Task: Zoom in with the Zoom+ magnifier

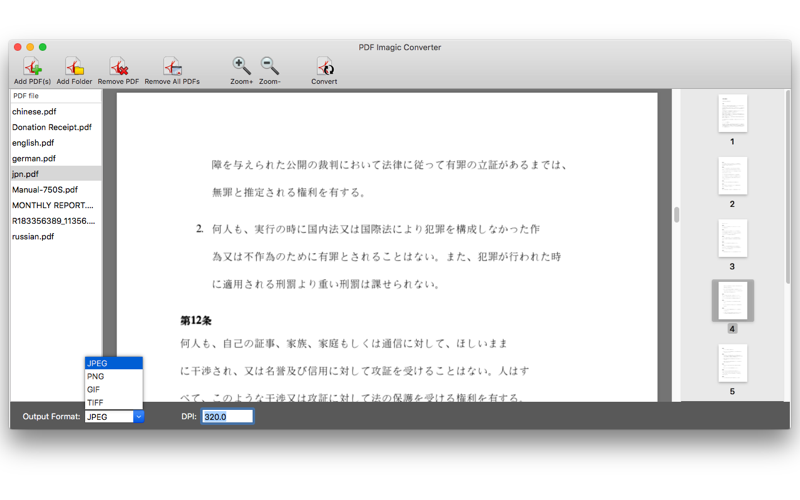Action: [241, 66]
